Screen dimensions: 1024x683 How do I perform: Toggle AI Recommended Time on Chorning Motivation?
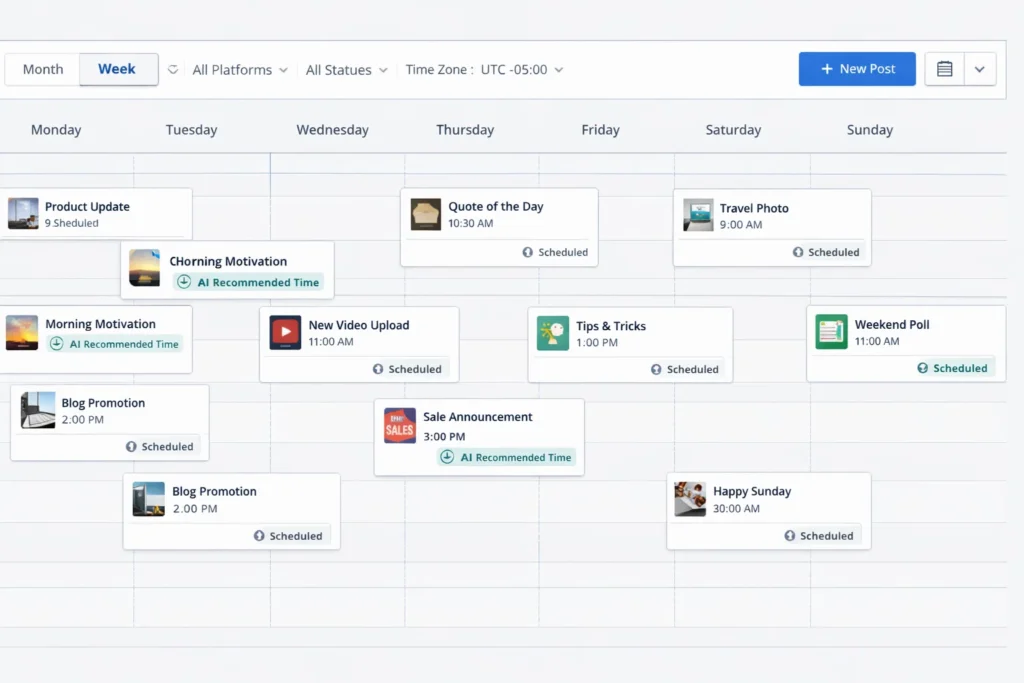[x=248, y=282]
